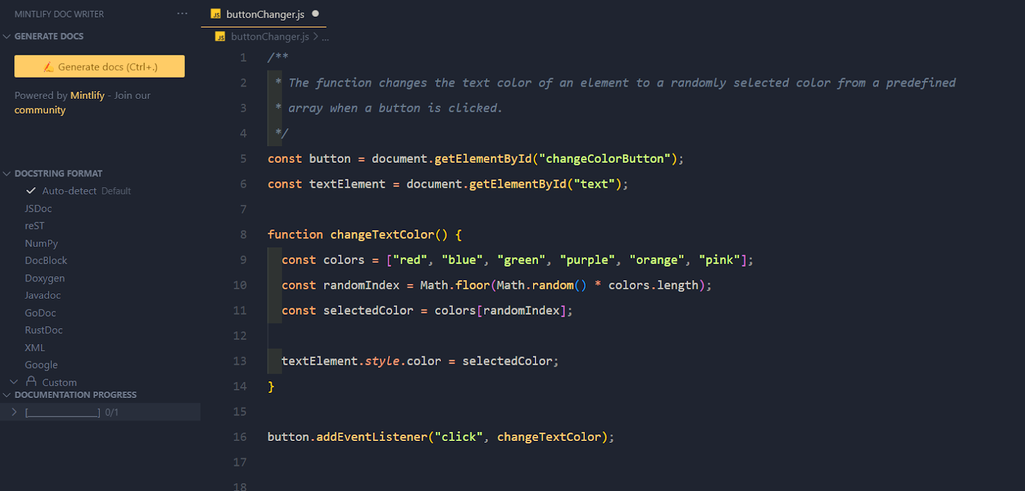Viewport: 1025px width, 491px height.
Task: Click the Mintlify Doc Writer panel title
Action: pyautogui.click(x=59, y=14)
